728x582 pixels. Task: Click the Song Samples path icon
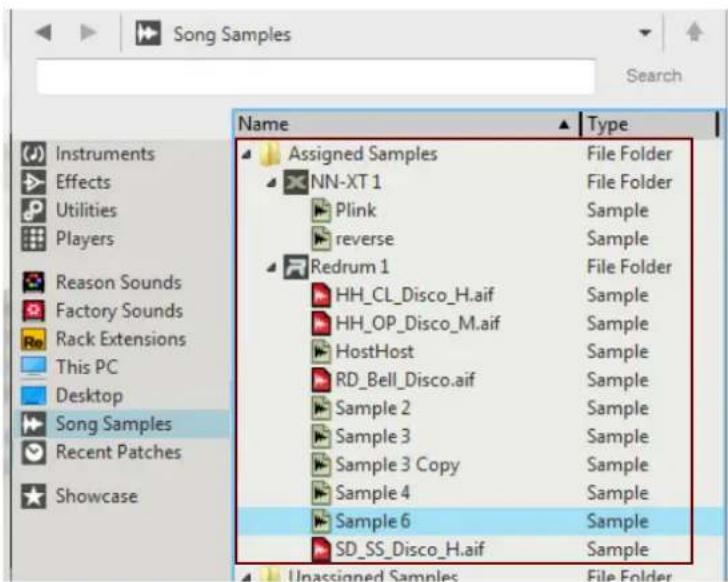point(148,33)
